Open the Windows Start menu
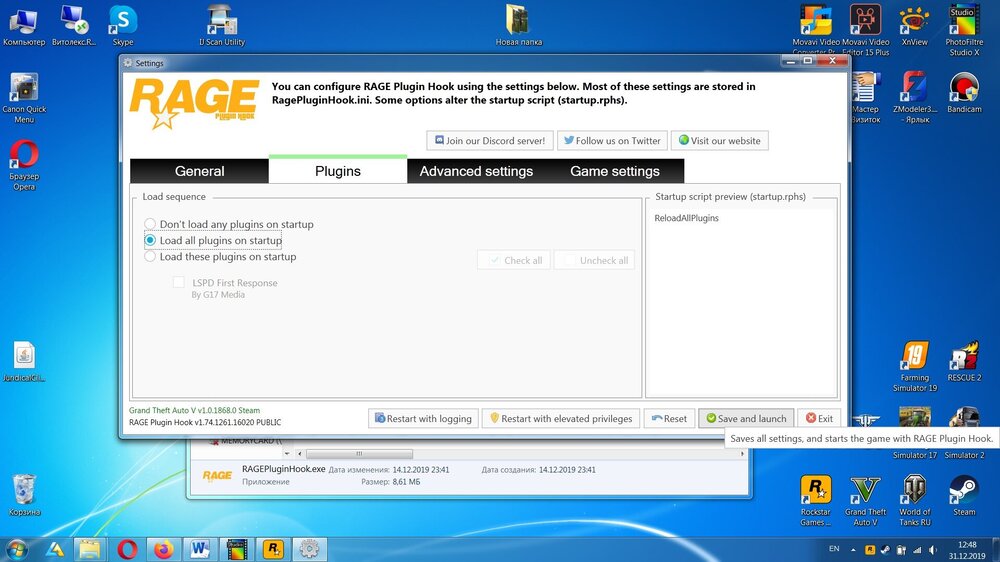1000x562 pixels. point(17,549)
